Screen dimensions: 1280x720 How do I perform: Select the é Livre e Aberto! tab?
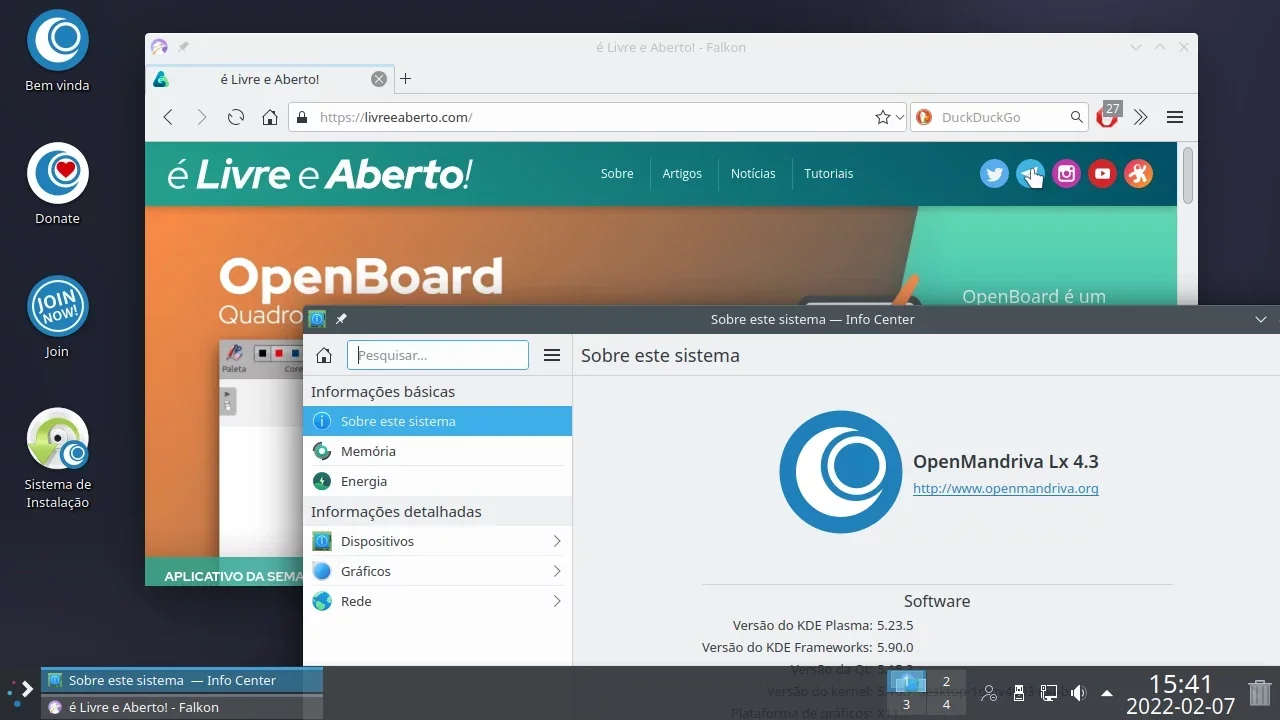pyautogui.click(x=269, y=79)
